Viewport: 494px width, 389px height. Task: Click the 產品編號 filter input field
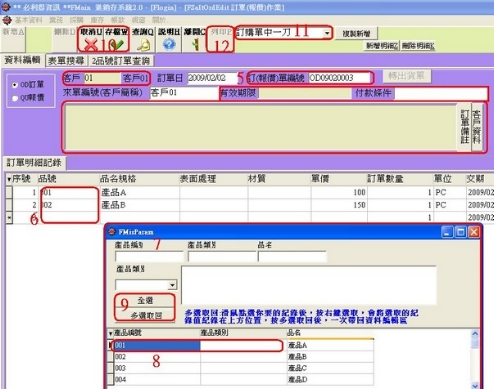click(149, 256)
